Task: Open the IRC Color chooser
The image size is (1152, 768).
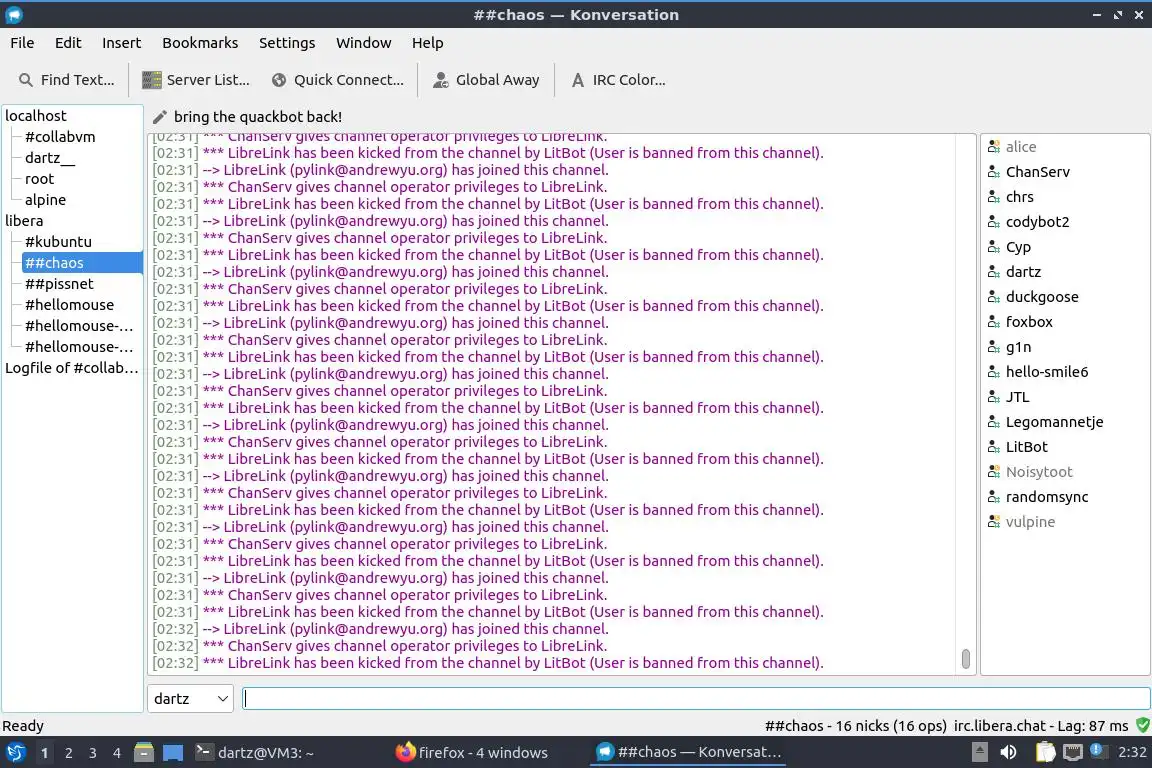Action: [618, 80]
